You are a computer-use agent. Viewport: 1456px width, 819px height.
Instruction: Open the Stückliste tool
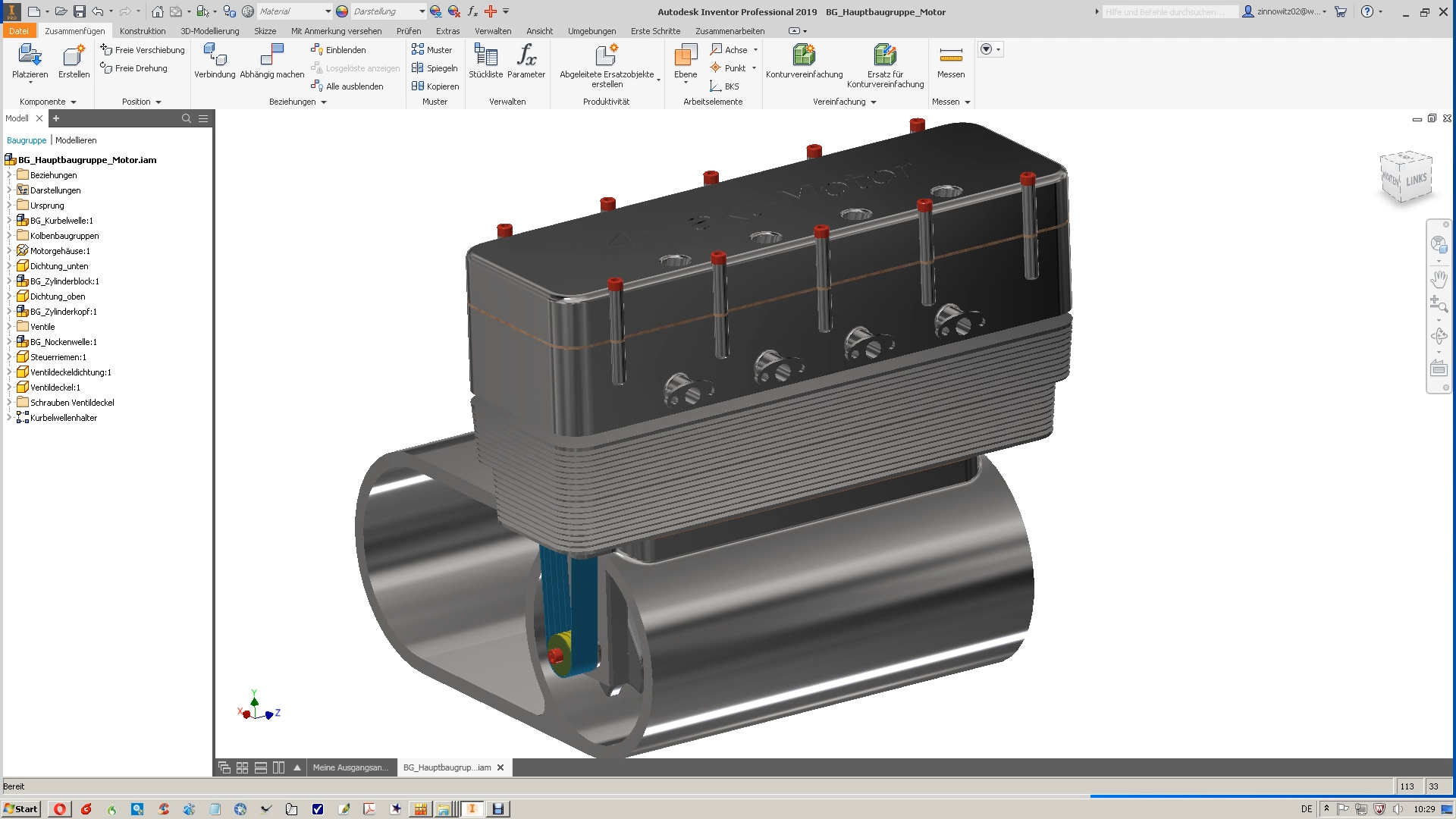point(485,55)
